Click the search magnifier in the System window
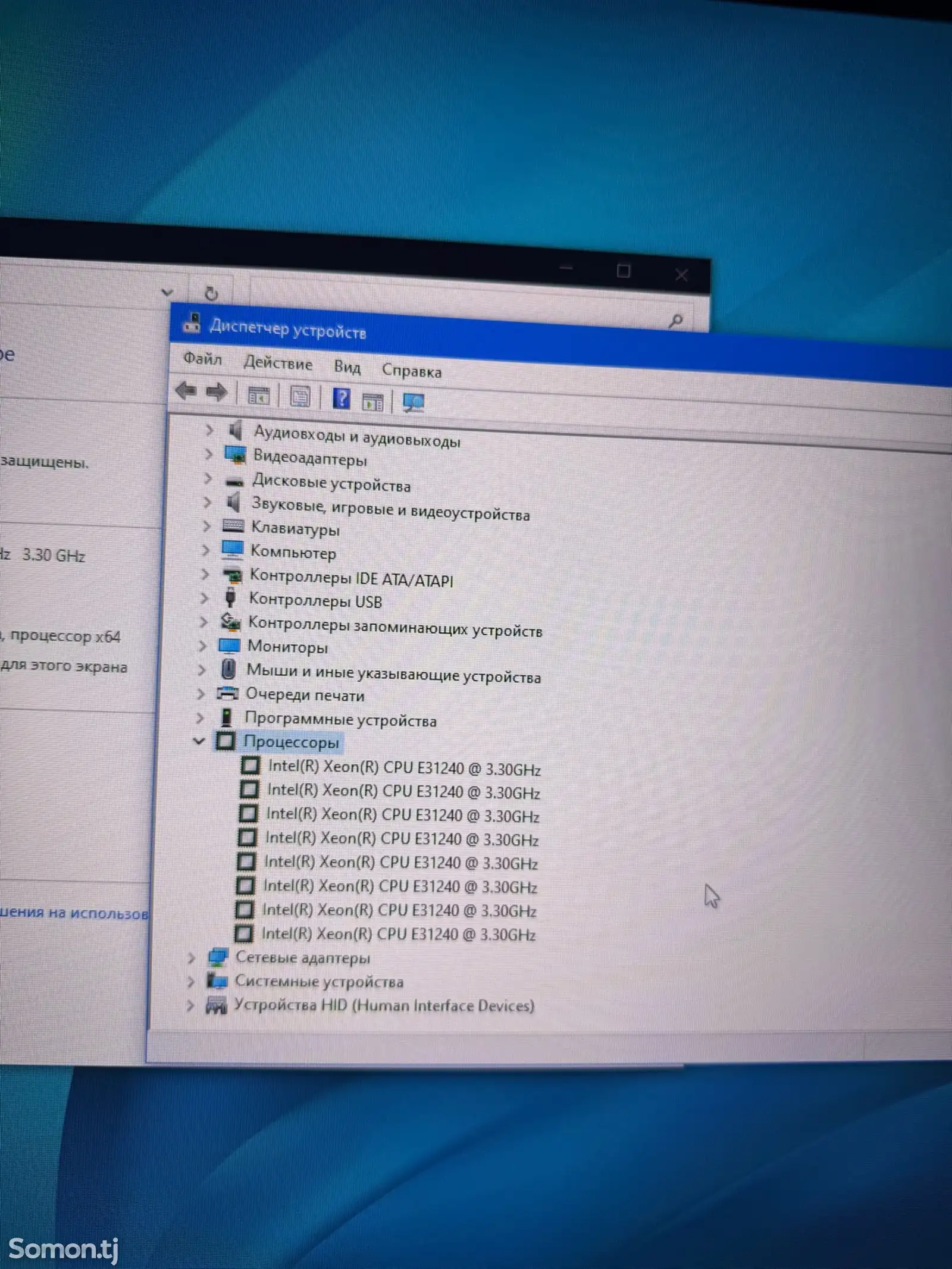Image resolution: width=952 pixels, height=1269 pixels. pos(675,321)
